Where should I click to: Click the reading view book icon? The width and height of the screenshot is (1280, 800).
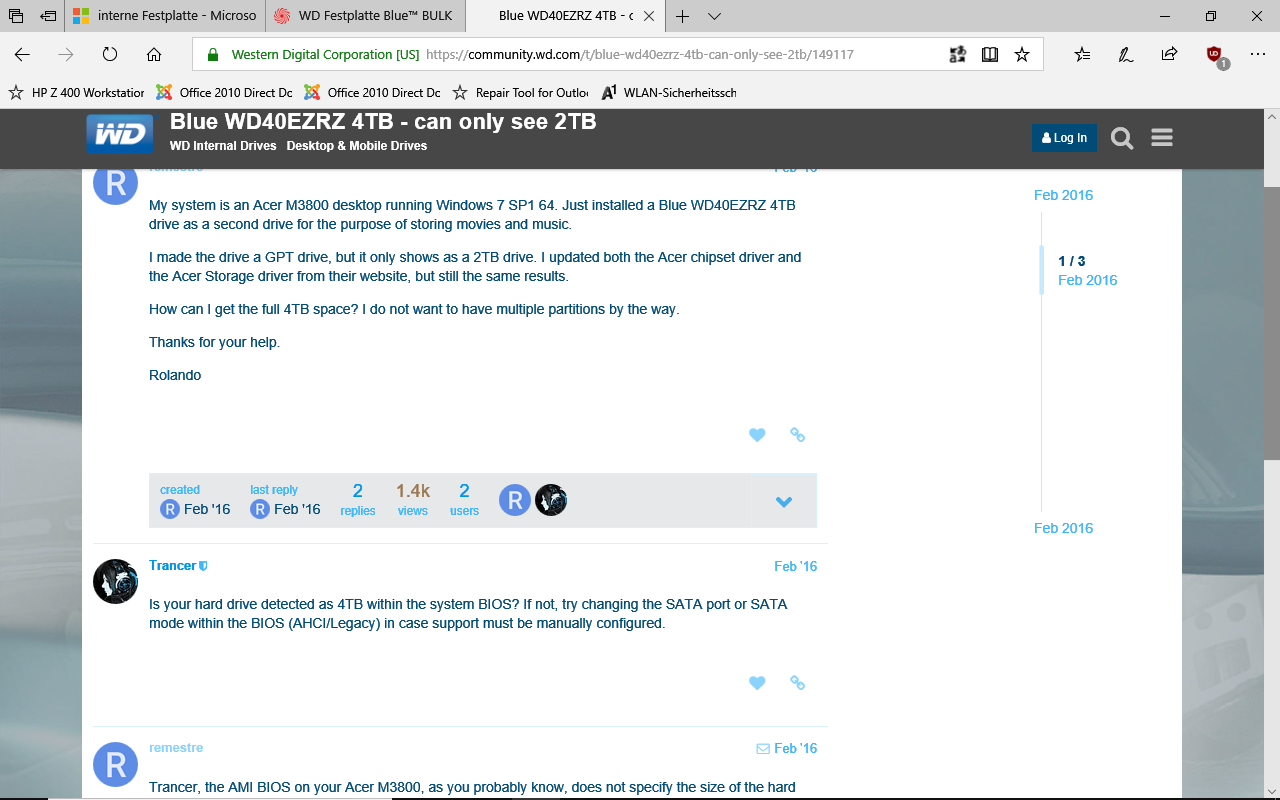tap(990, 55)
